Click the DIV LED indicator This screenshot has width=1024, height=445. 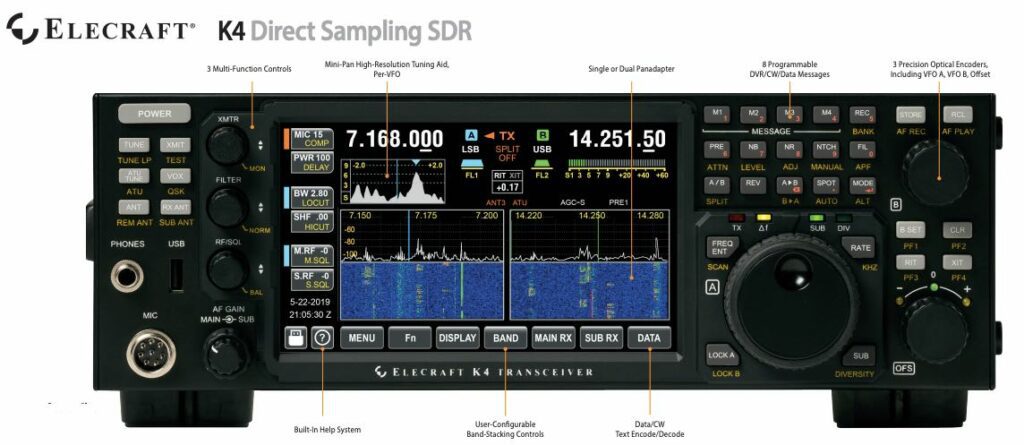844,218
